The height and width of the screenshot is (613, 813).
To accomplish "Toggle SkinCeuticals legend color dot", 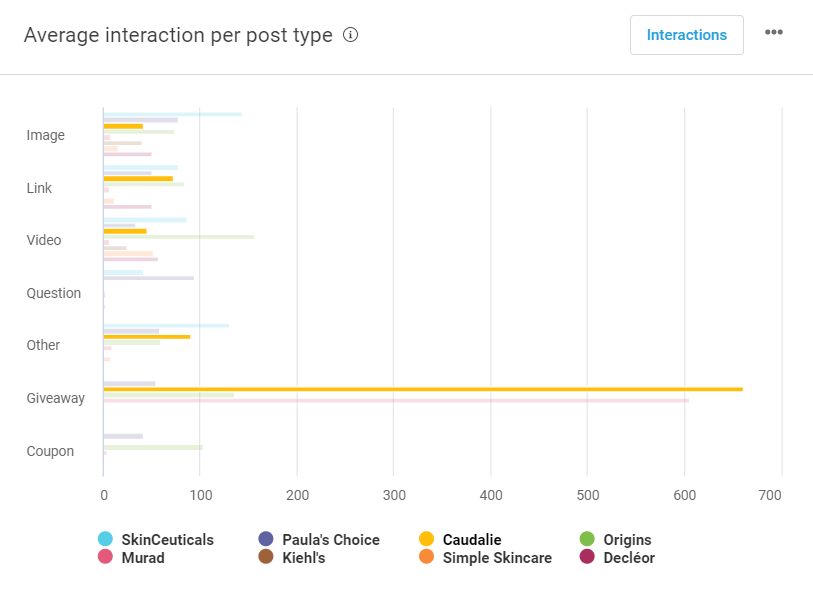I will [105, 540].
